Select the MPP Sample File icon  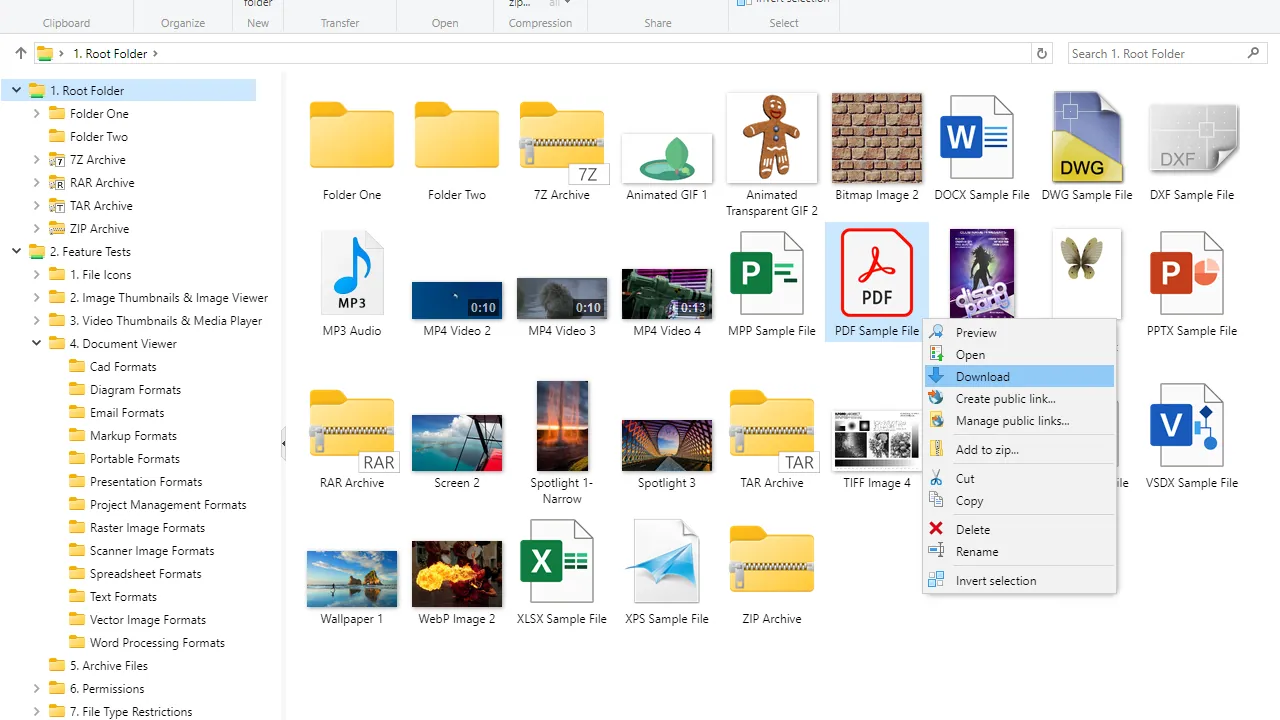pyautogui.click(x=767, y=274)
